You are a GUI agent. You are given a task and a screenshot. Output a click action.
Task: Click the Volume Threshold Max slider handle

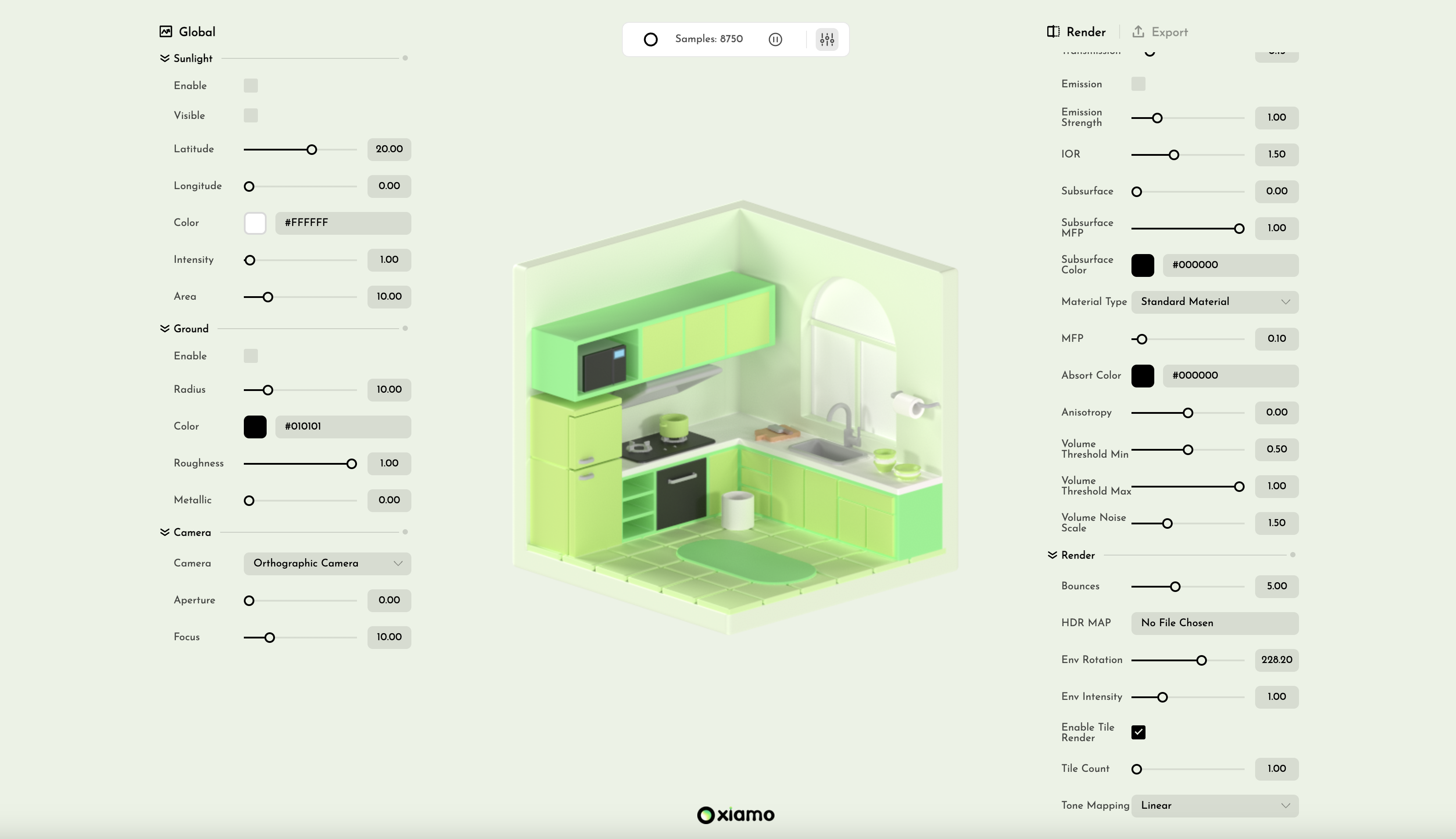(x=1239, y=487)
